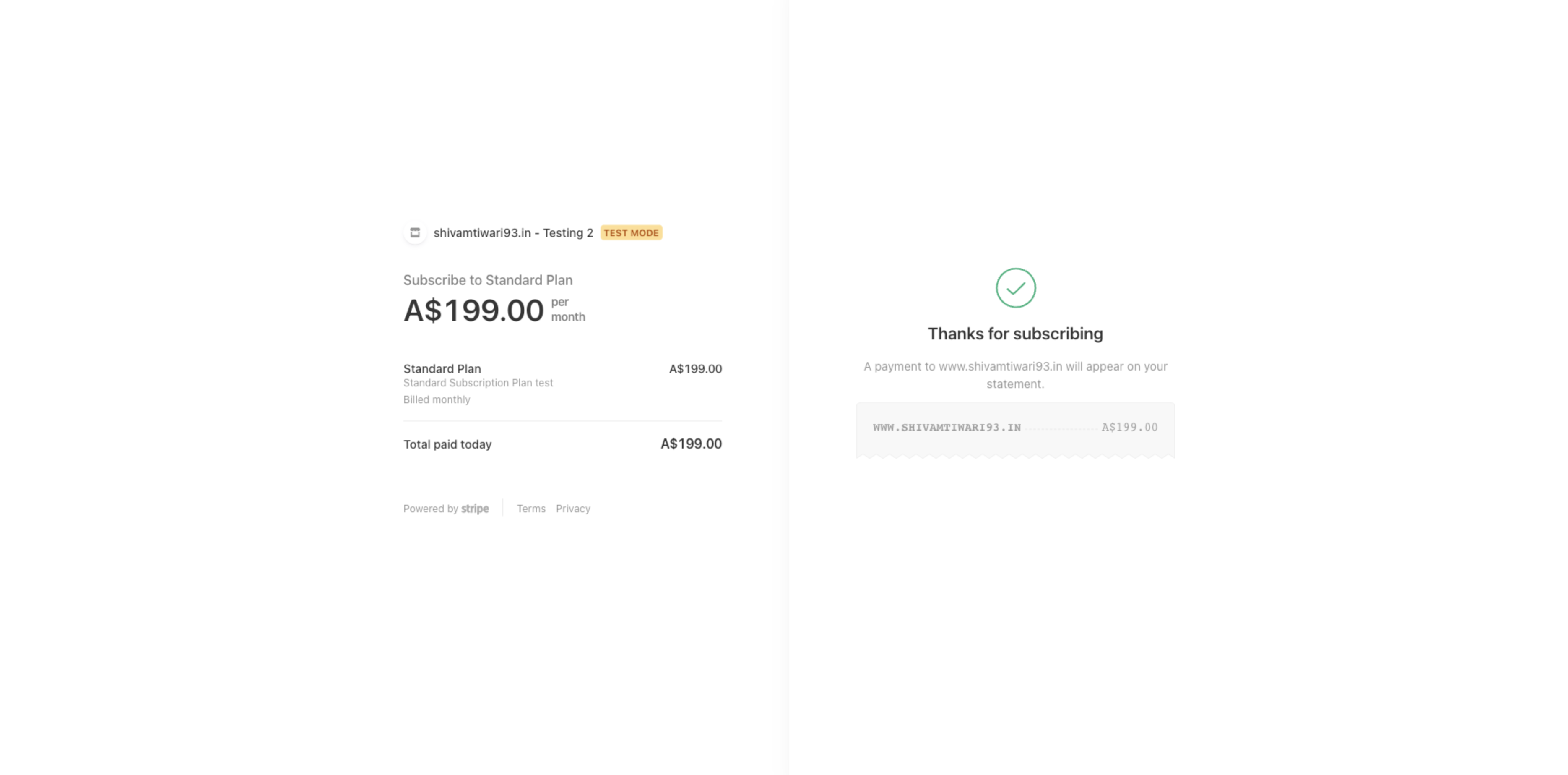Click the A$199.00 amount on the receipt
1568x775 pixels.
point(1129,428)
